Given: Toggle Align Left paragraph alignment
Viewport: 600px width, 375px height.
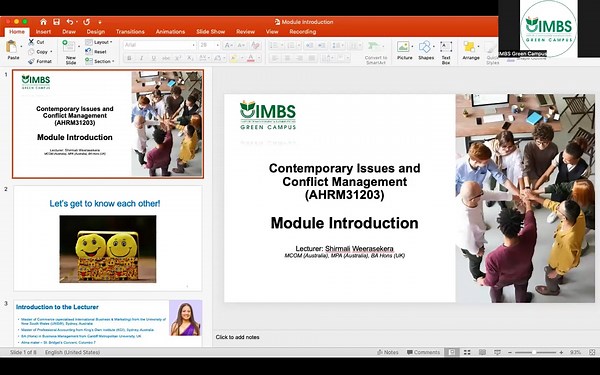Looking at the screenshot, I should tap(274, 58).
